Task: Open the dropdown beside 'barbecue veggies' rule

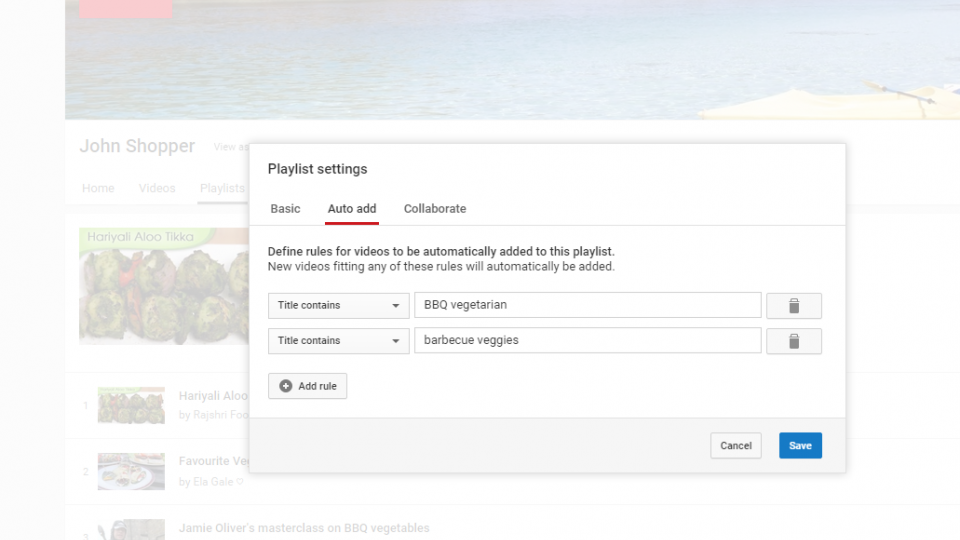Action: click(338, 341)
